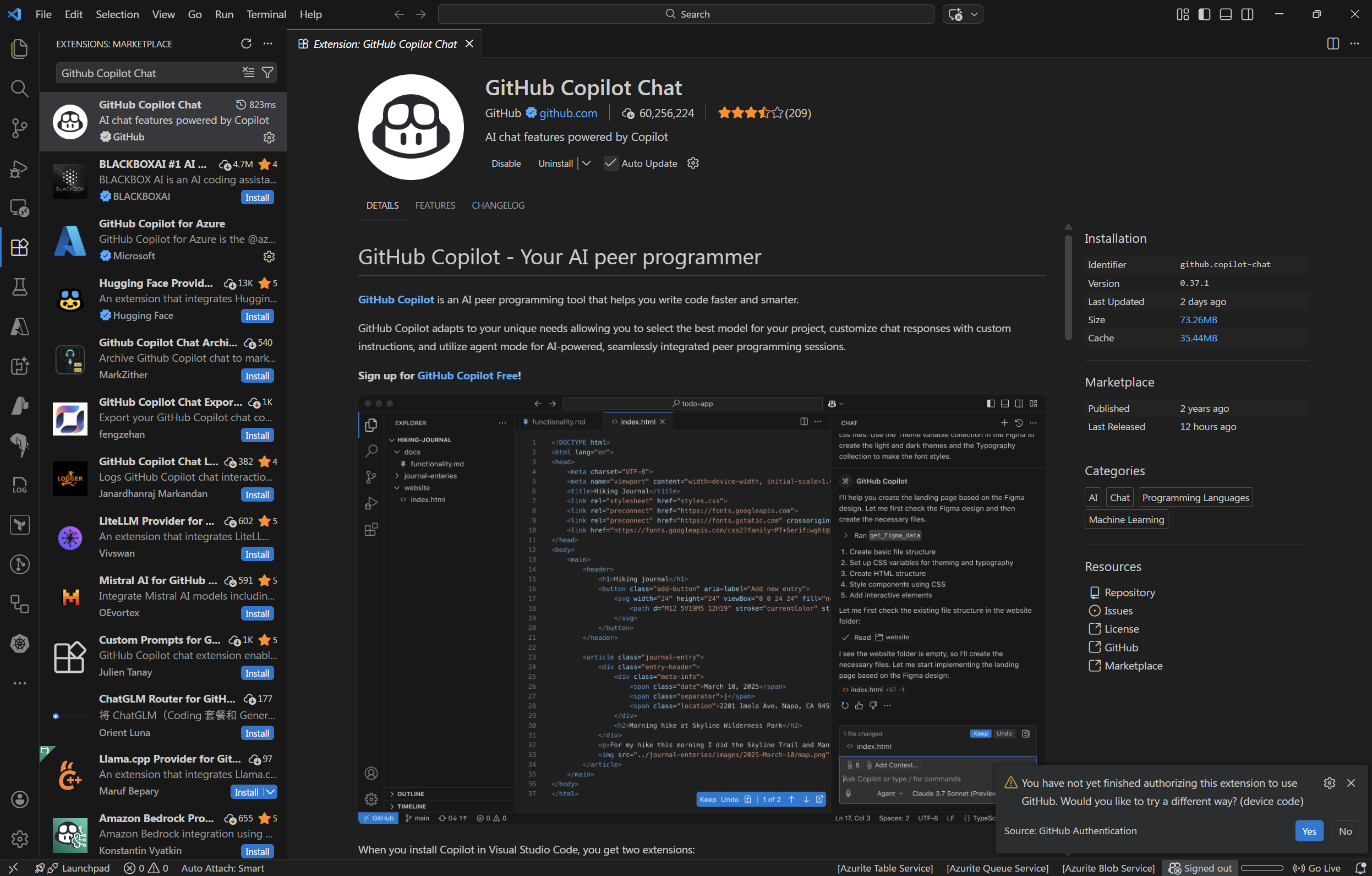Click the details page scrollbar
The image size is (1372, 876).
(1068, 288)
